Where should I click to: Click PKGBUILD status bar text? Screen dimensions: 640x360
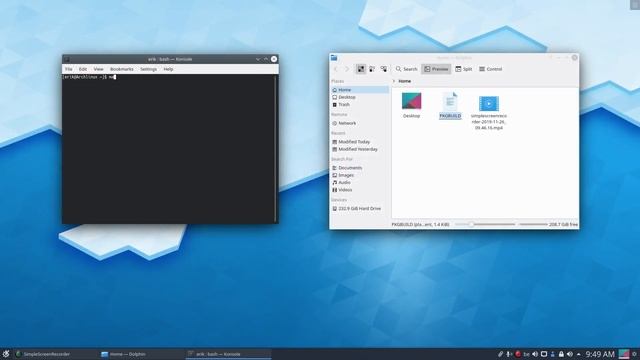click(x=420, y=224)
